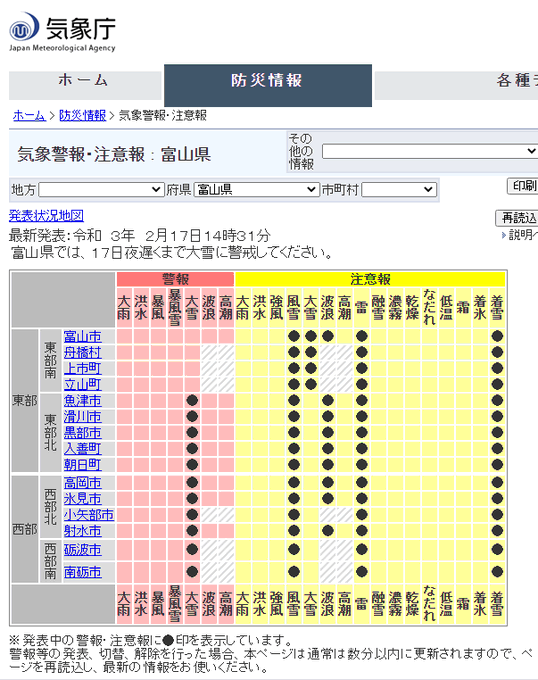Viewport: 538px width, 680px height.
Task: Click the 風雪 advisory dot for 南砺市
Action: point(294,572)
